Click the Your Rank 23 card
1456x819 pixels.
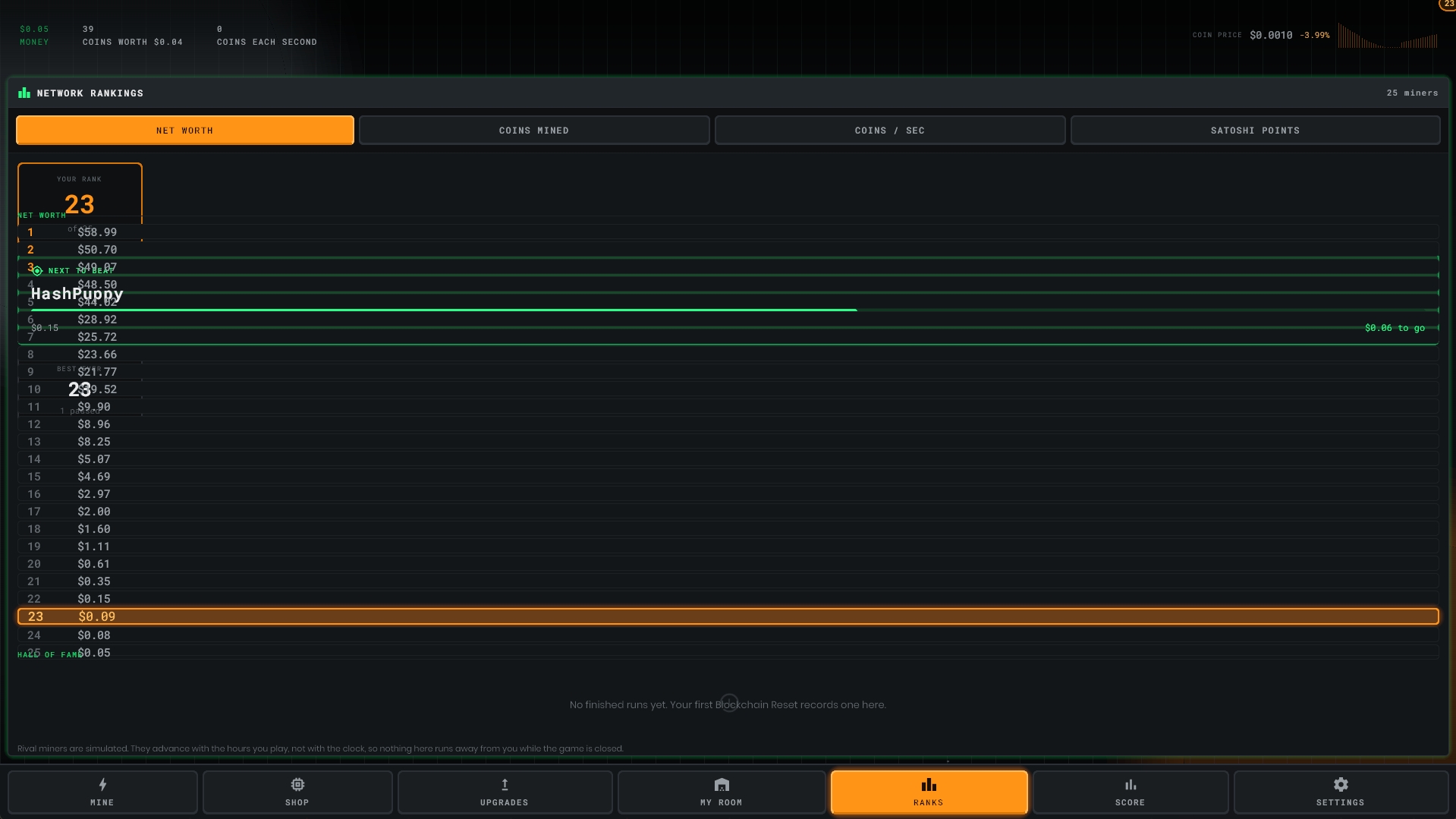point(80,202)
